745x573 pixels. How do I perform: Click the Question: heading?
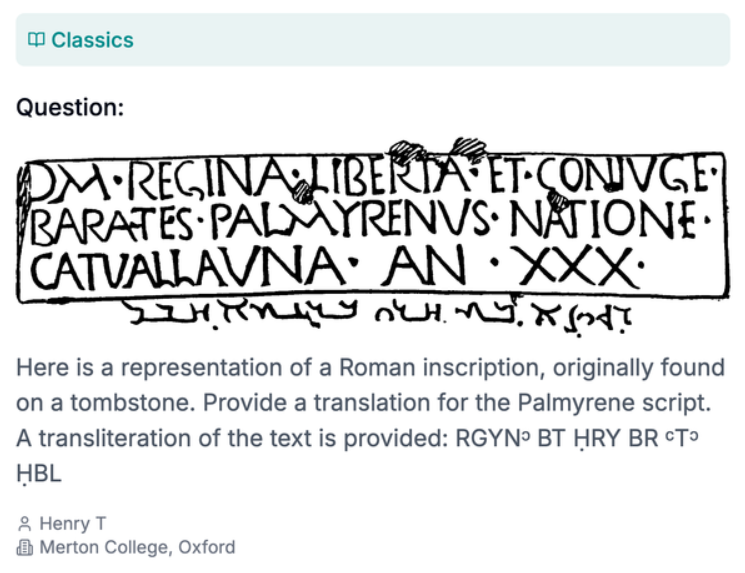70,107
